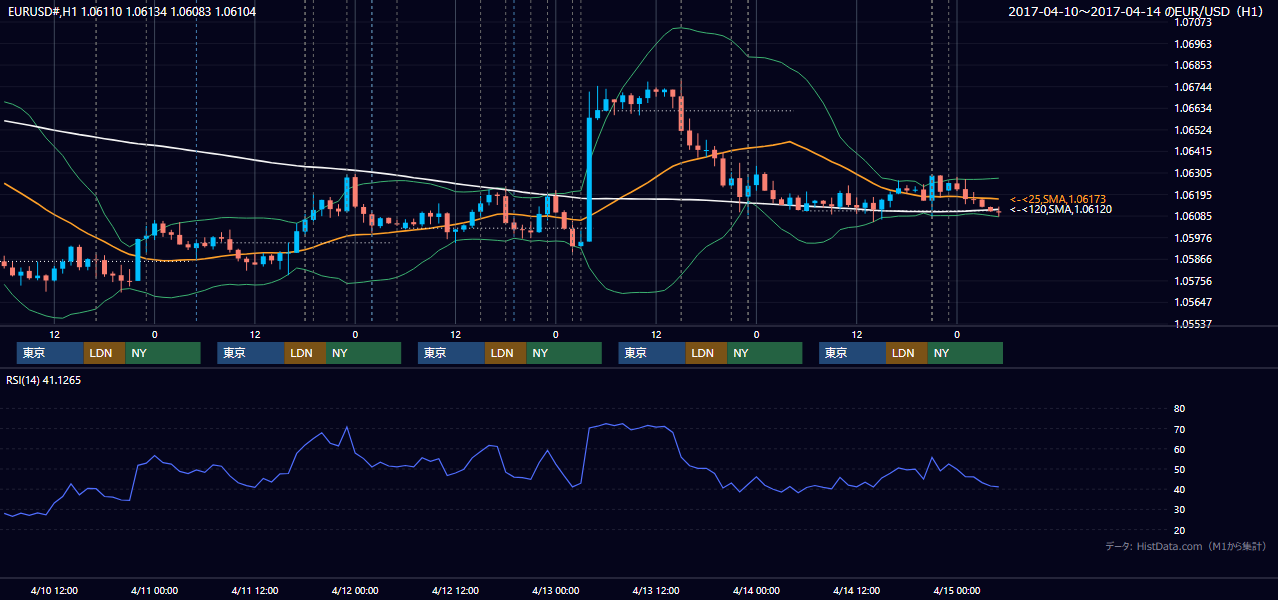
Task: Click the RSI 40 level label
Action: [1179, 490]
